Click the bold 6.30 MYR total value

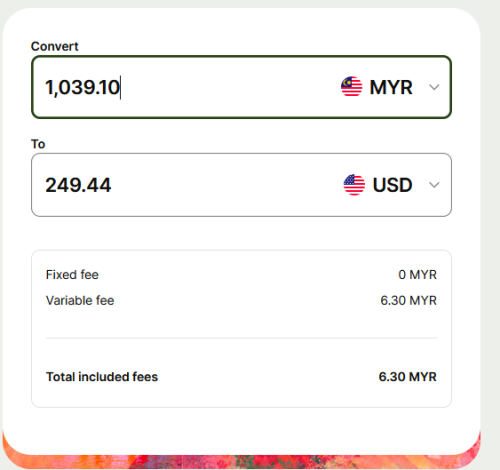(x=407, y=377)
